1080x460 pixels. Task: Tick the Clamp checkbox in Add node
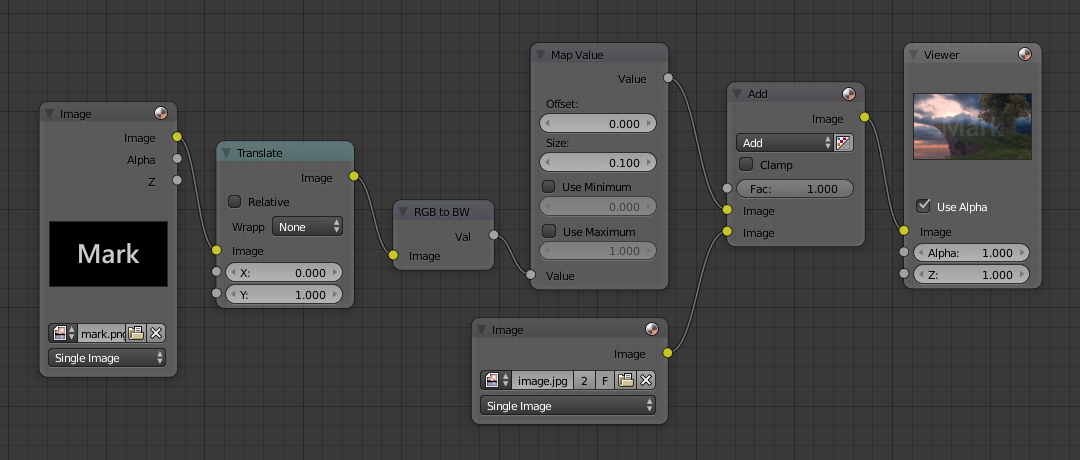click(746, 165)
